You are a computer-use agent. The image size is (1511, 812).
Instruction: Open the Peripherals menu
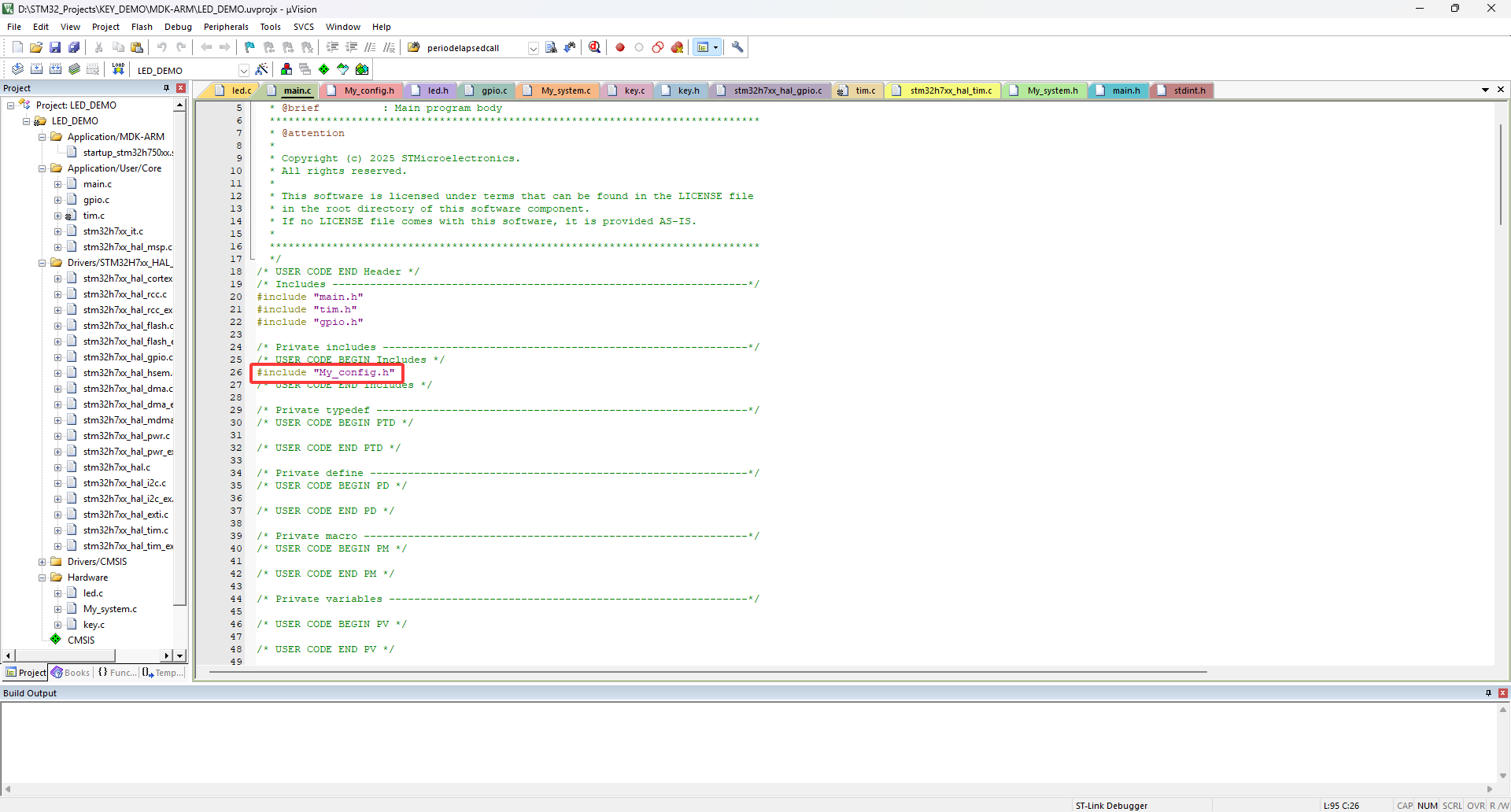(226, 26)
